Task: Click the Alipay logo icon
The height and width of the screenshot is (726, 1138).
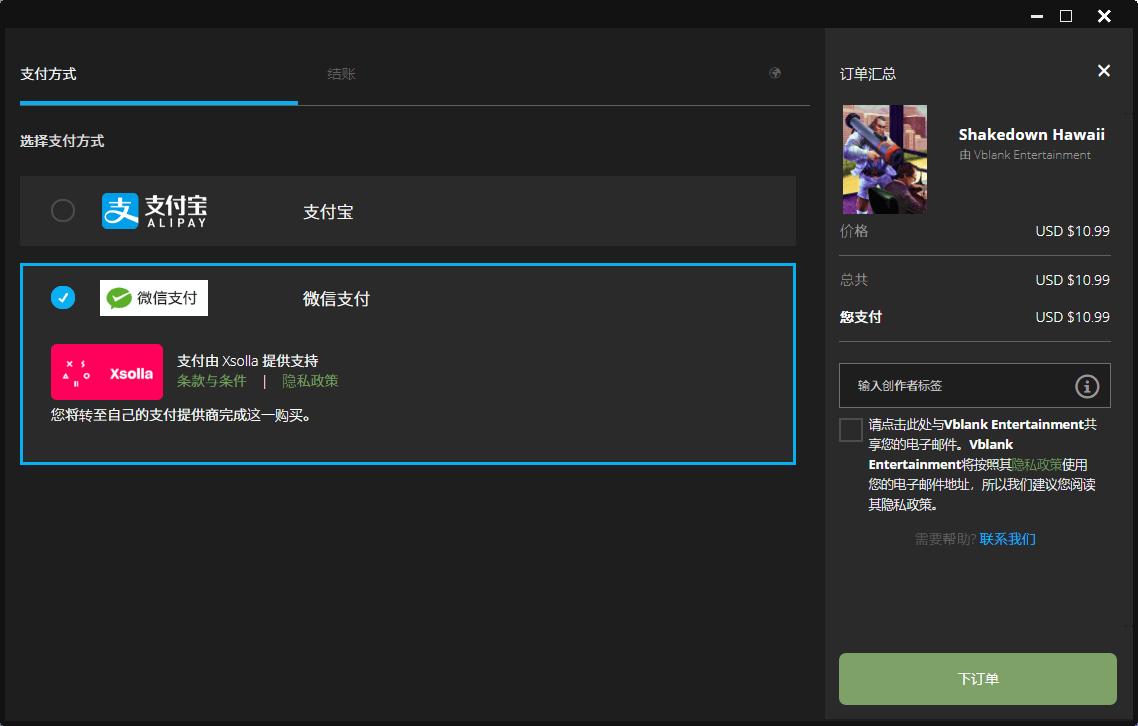Action: [155, 211]
